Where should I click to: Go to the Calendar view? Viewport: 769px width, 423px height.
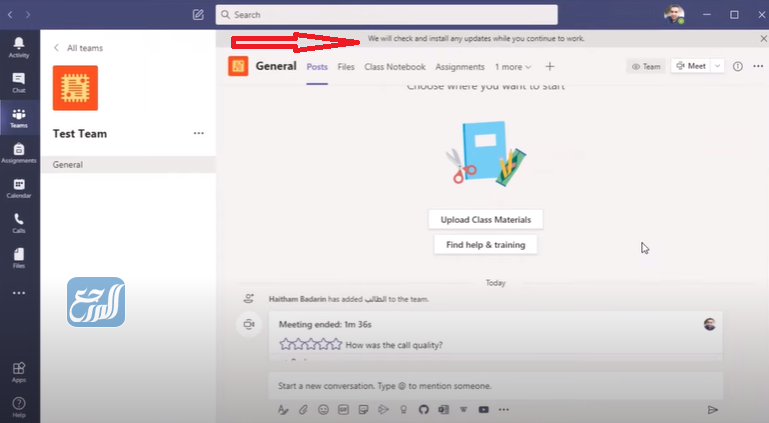(x=19, y=188)
